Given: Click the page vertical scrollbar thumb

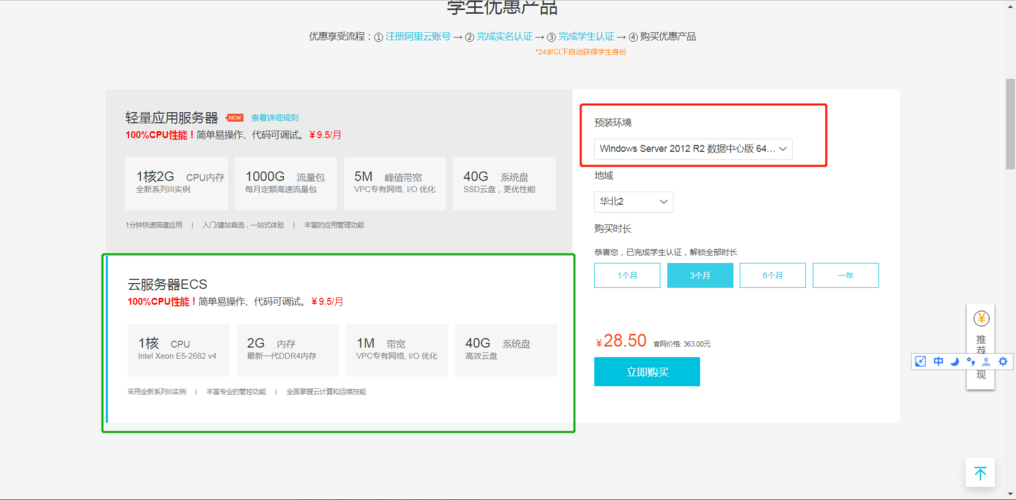Looking at the screenshot, I should [x=1010, y=124].
